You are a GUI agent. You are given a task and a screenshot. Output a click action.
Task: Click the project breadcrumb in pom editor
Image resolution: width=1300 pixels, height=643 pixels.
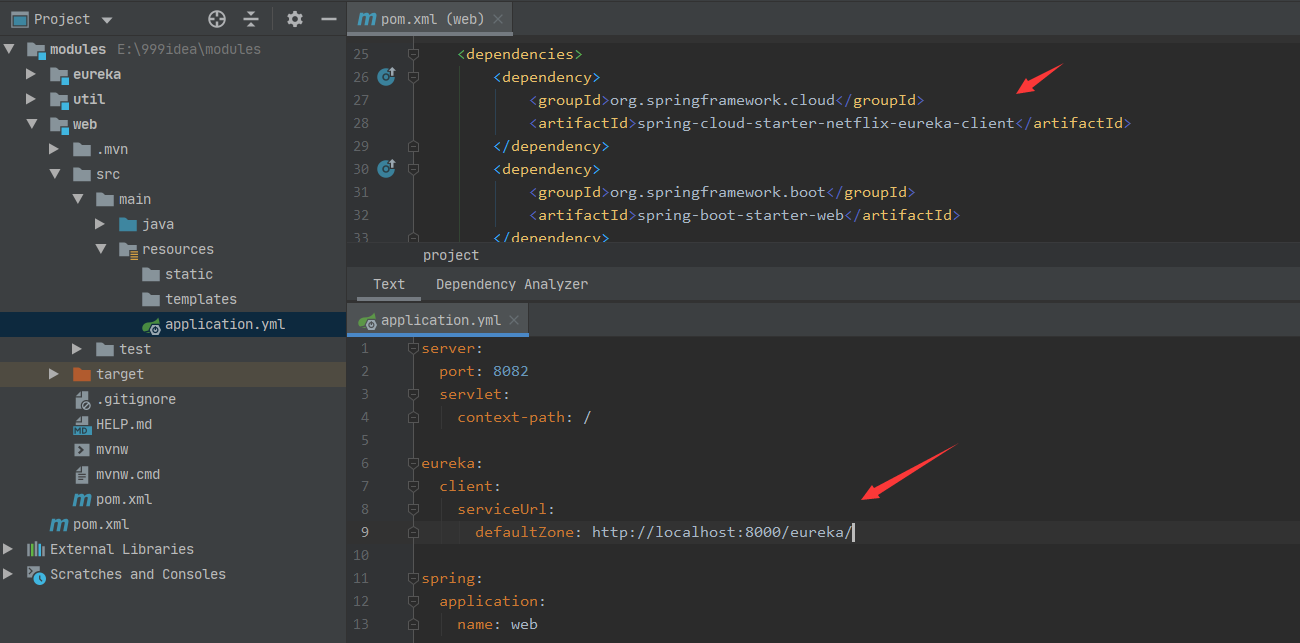451,255
